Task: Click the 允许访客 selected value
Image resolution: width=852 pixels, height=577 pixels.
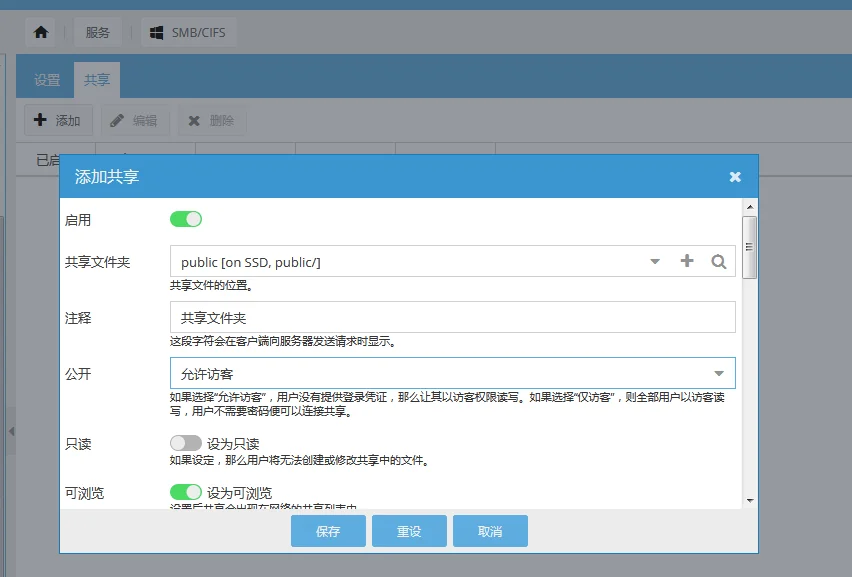Action: (x=207, y=374)
